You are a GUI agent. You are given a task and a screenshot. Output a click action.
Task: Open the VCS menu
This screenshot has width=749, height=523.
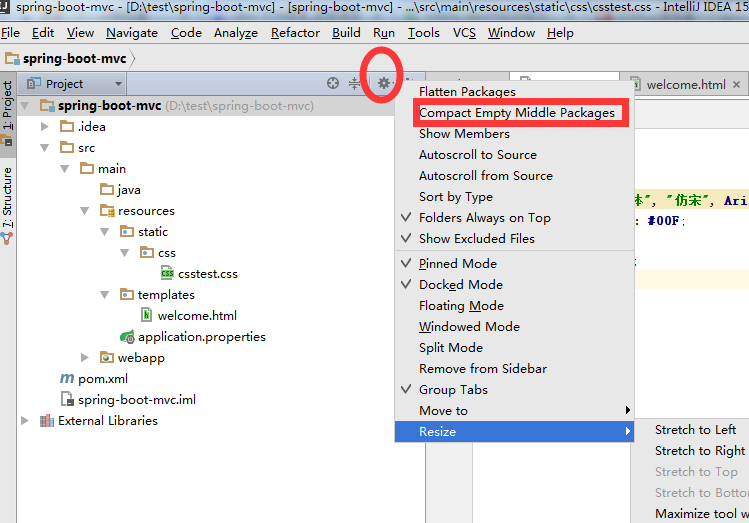(x=464, y=33)
